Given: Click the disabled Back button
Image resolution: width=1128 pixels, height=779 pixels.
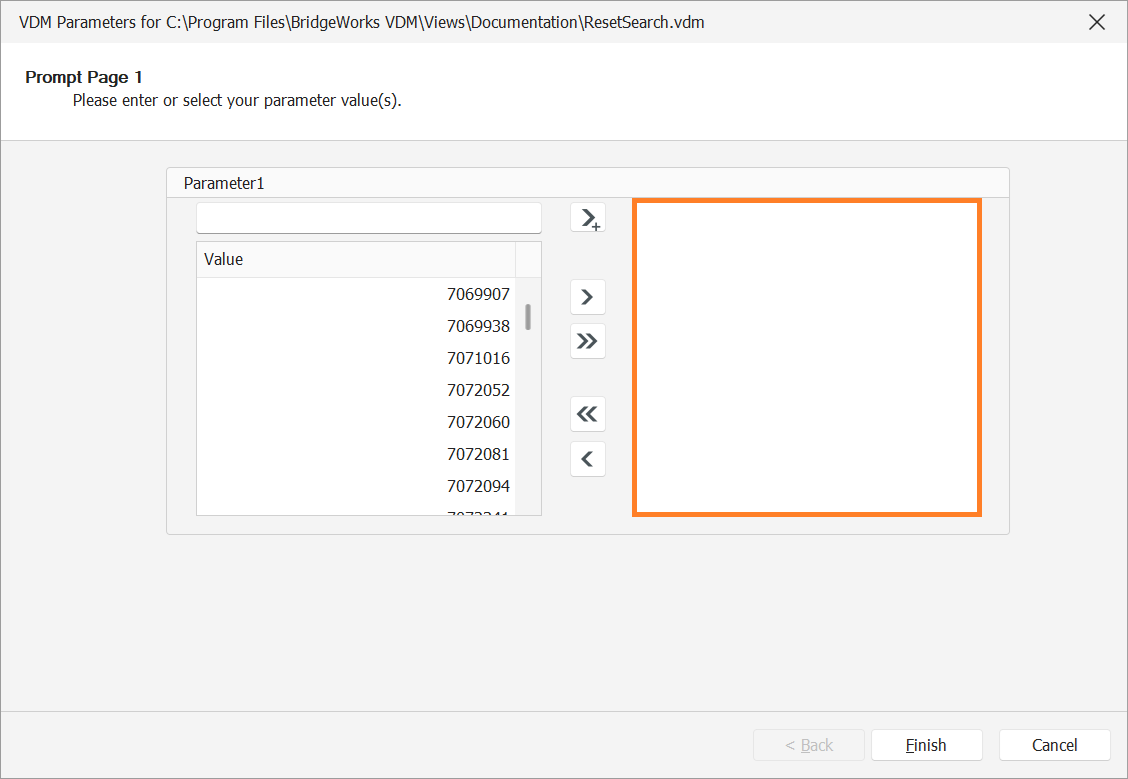Looking at the screenshot, I should tap(808, 744).
